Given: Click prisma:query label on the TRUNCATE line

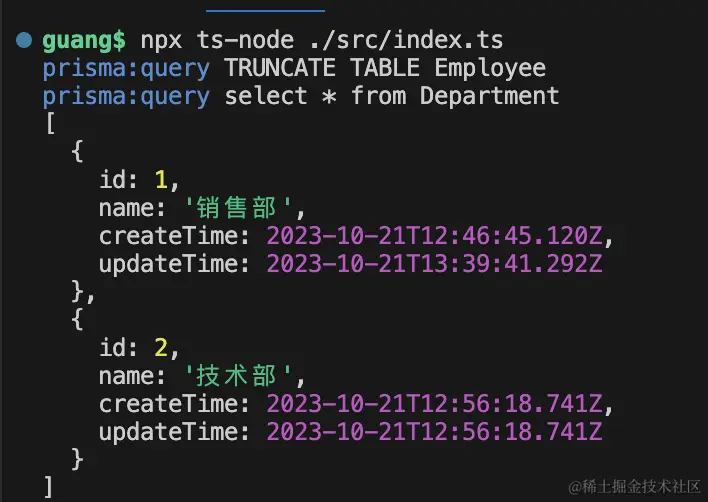Looking at the screenshot, I should pos(126,69).
